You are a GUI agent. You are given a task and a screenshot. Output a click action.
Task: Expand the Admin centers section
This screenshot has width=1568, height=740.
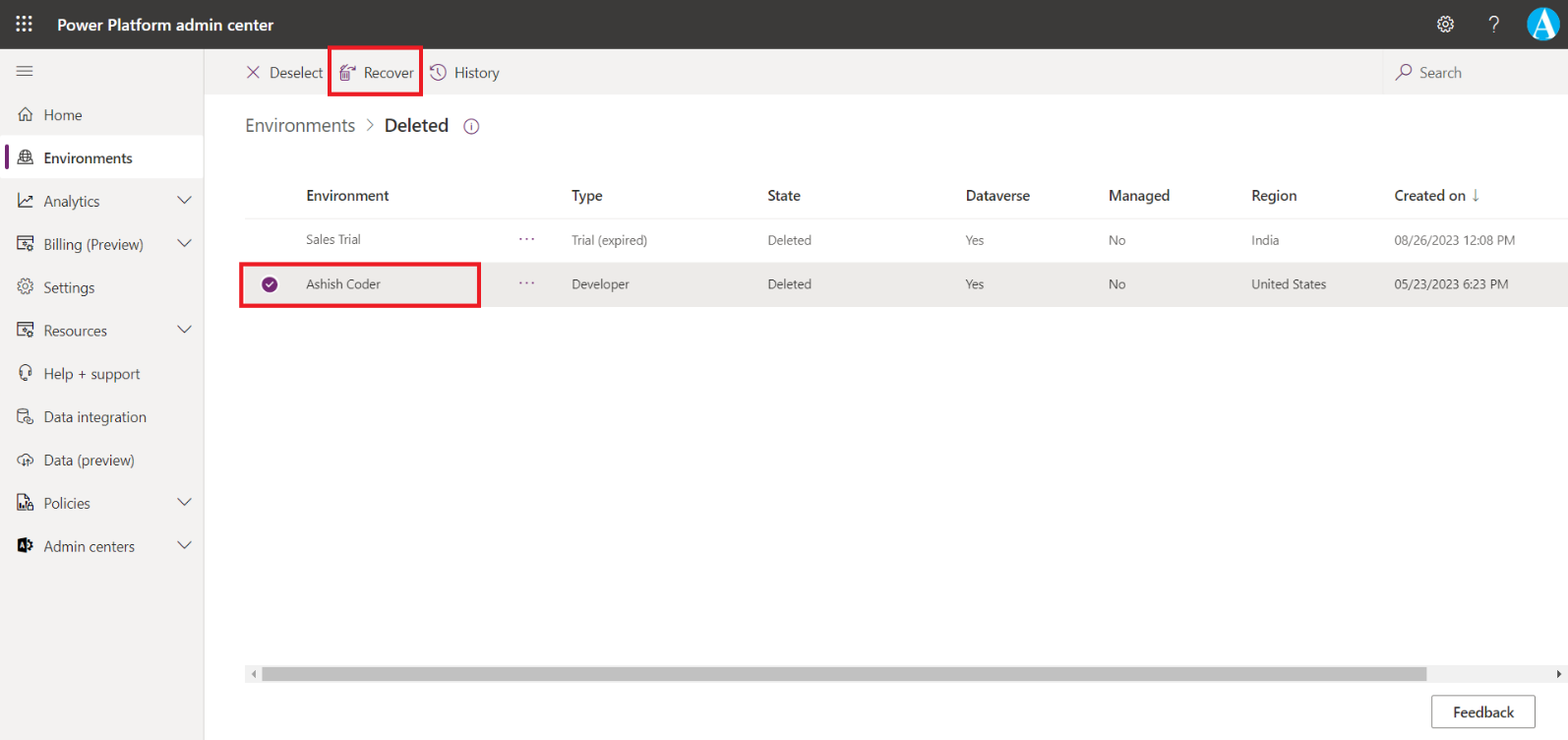pos(183,546)
